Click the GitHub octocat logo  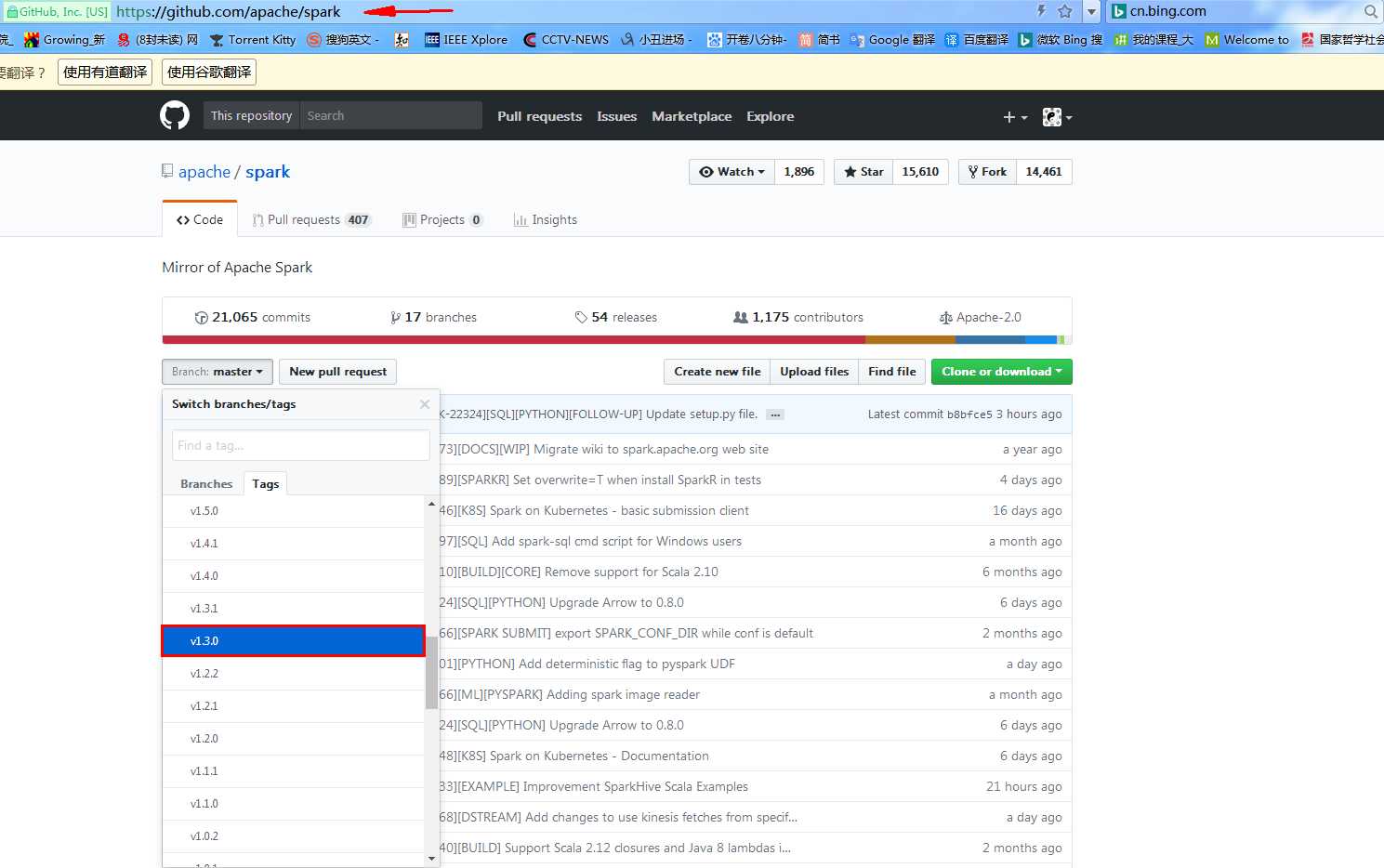[175, 115]
